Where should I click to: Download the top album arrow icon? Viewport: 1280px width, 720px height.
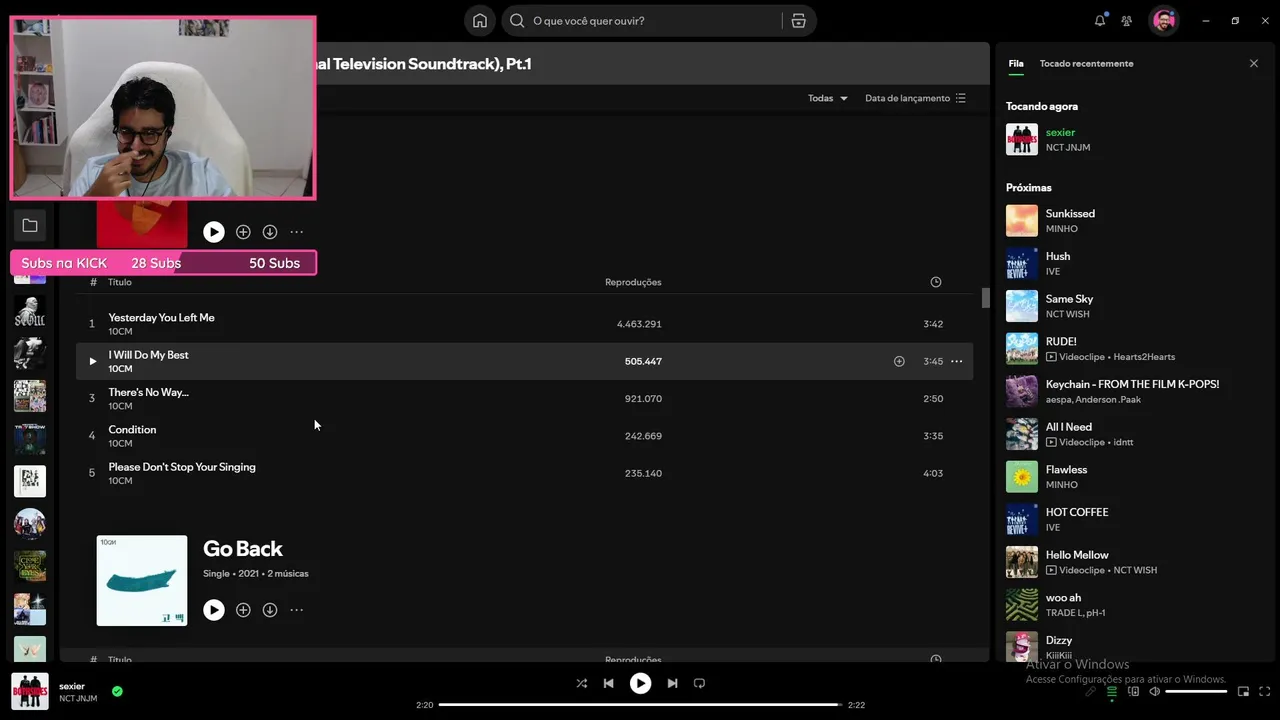coord(270,232)
